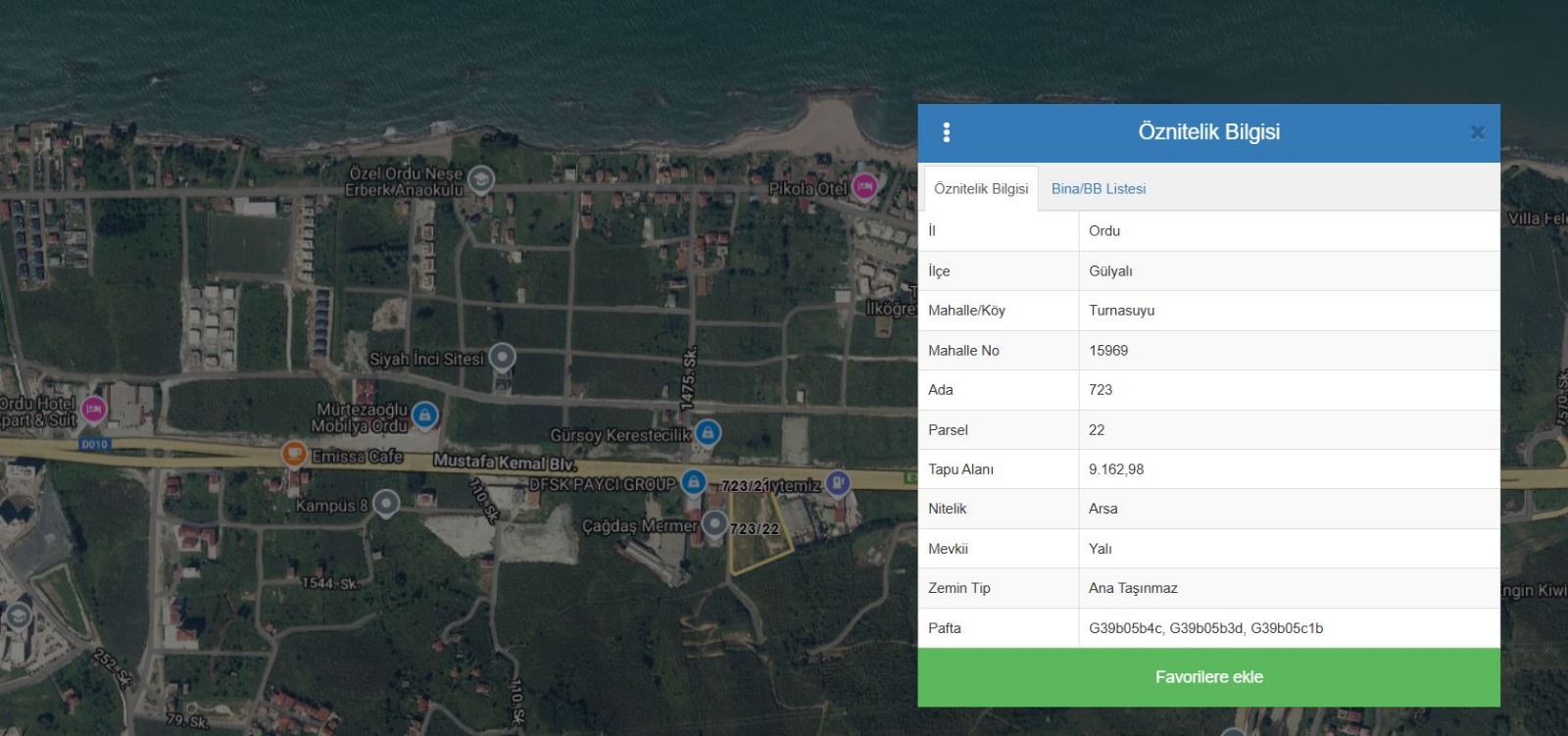
Task: Close the Öznitelik Bilgisi popup
Action: pyautogui.click(x=1477, y=132)
